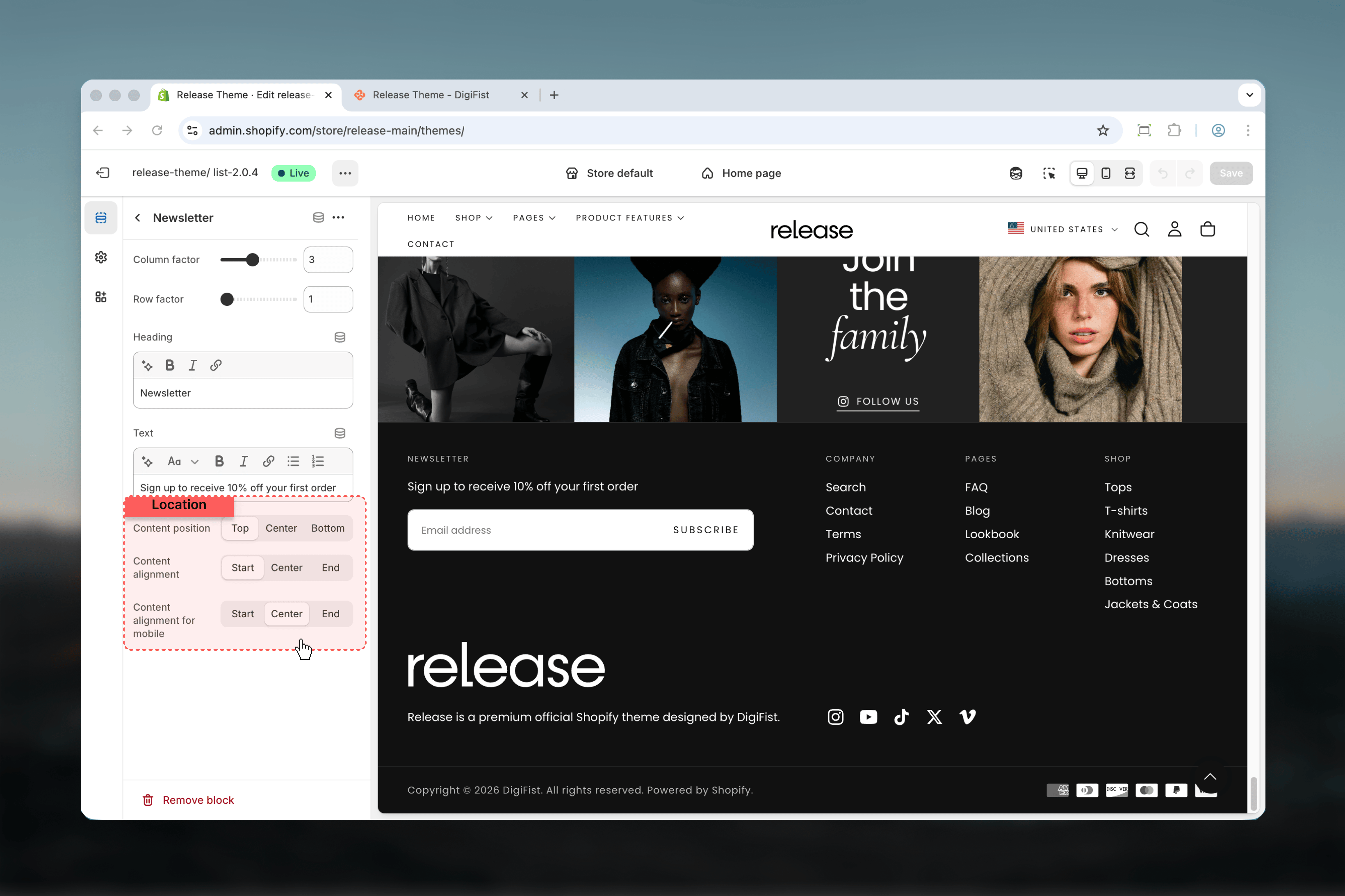
Task: Apply bold in the Heading editor toolbar
Action: point(170,365)
